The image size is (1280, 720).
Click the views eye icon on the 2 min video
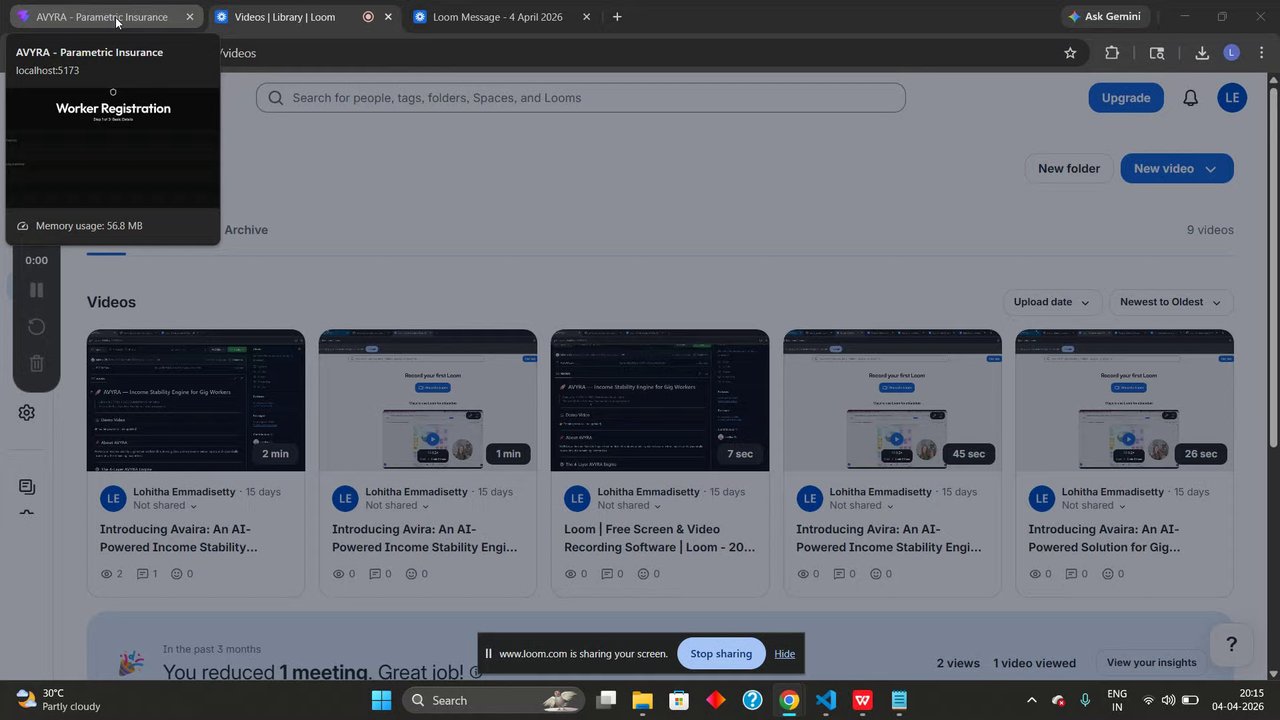point(107,574)
